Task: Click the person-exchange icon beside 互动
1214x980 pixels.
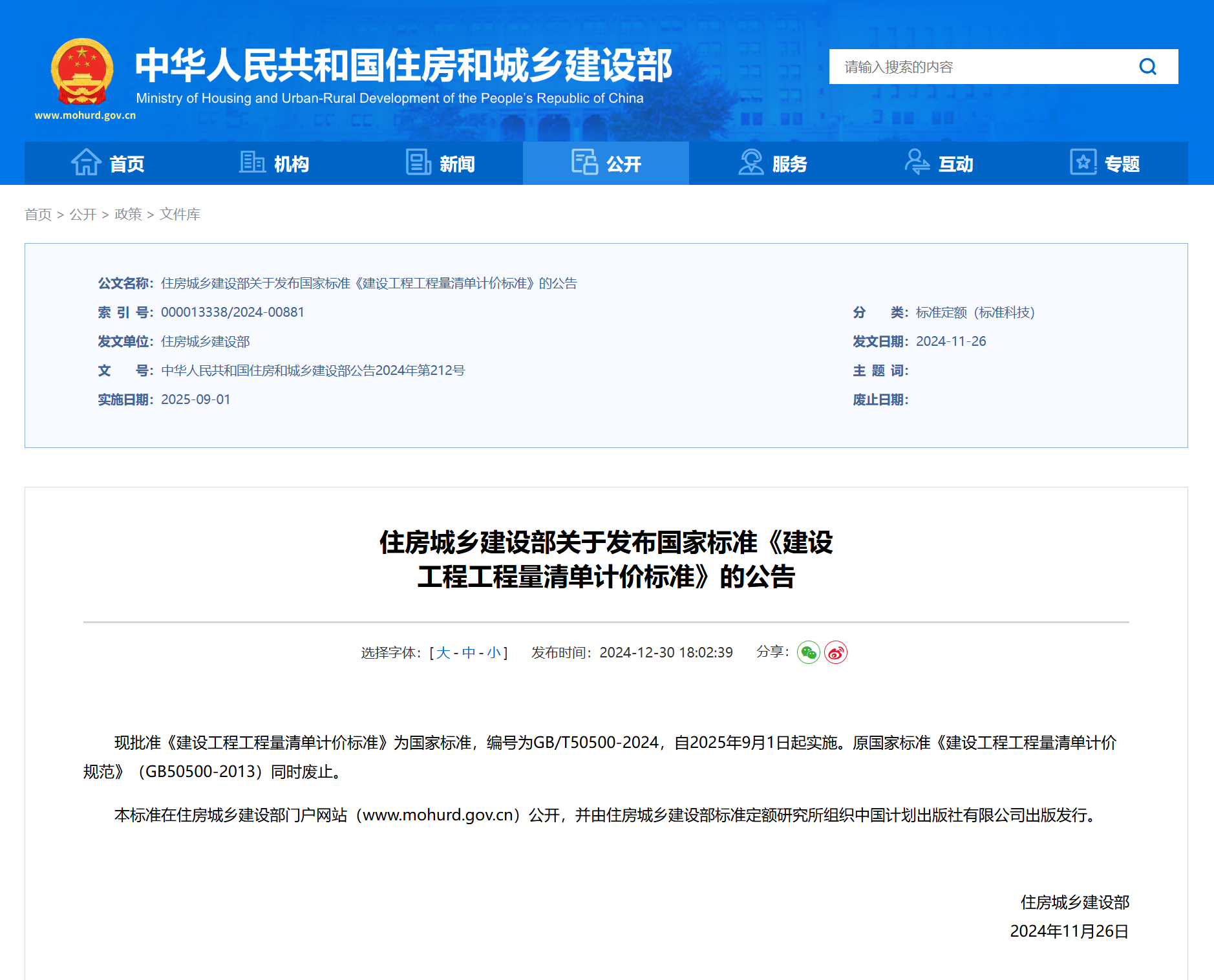Action: tap(917, 162)
